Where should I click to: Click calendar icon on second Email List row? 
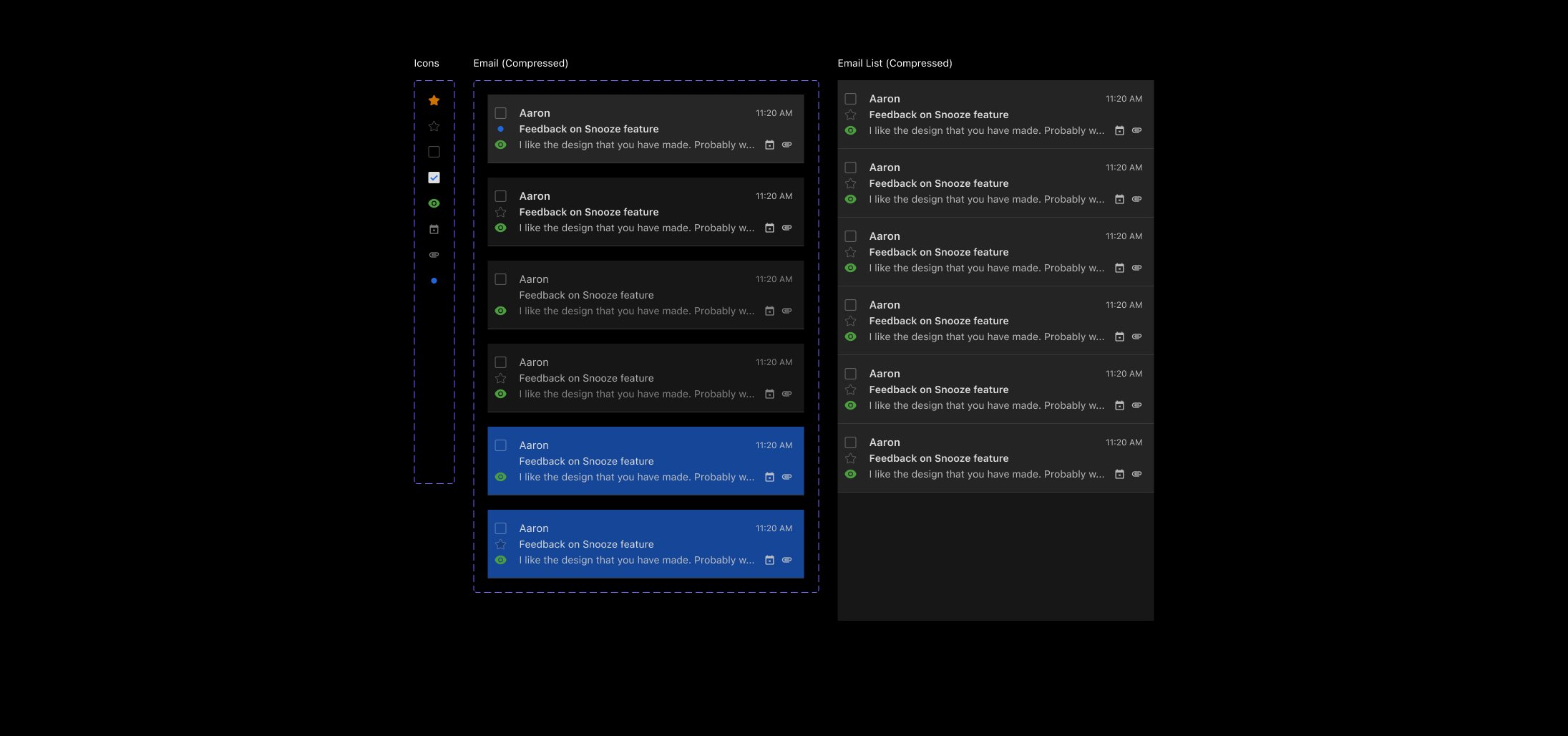click(1119, 199)
